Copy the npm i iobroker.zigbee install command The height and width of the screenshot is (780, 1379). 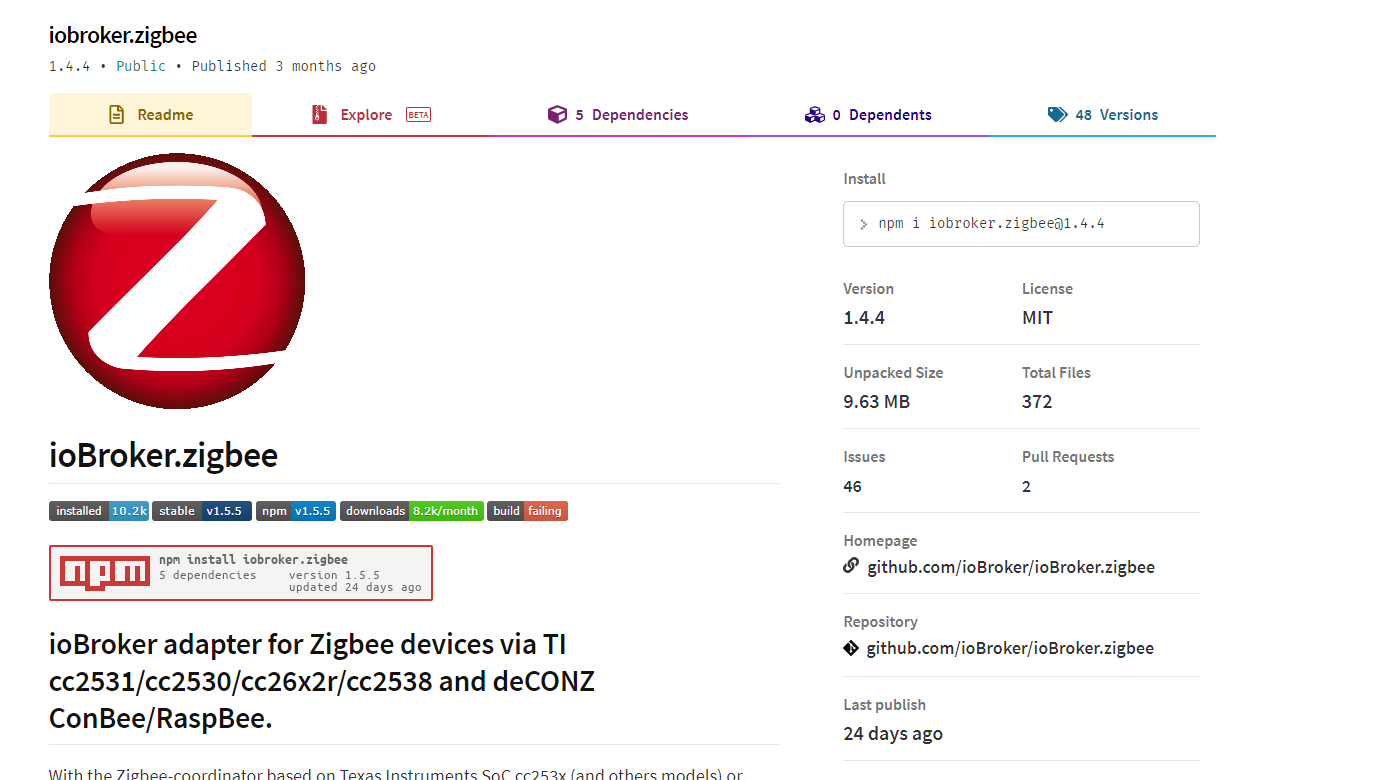pyautogui.click(x=1021, y=224)
